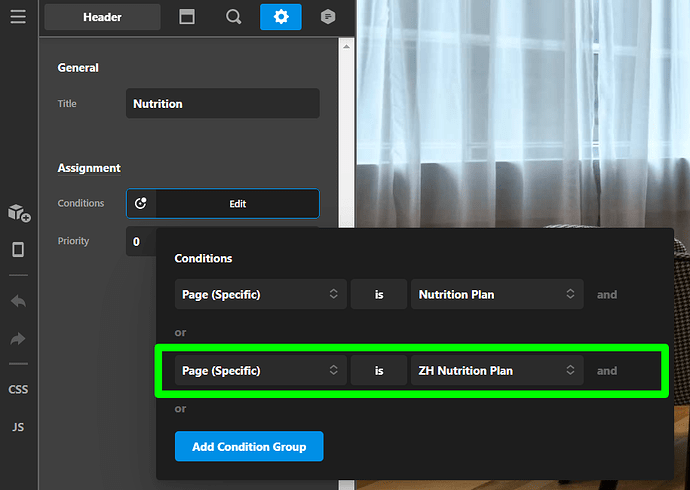Click the undo arrow
Screen dimensions: 690x490
18,301
